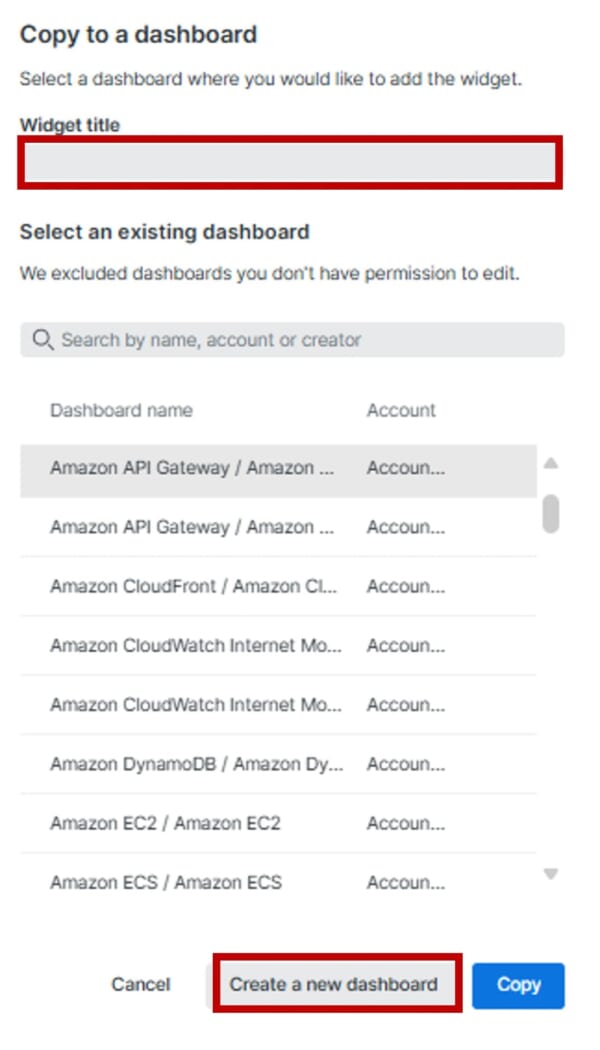Click the Widget title text field

tap(290, 163)
